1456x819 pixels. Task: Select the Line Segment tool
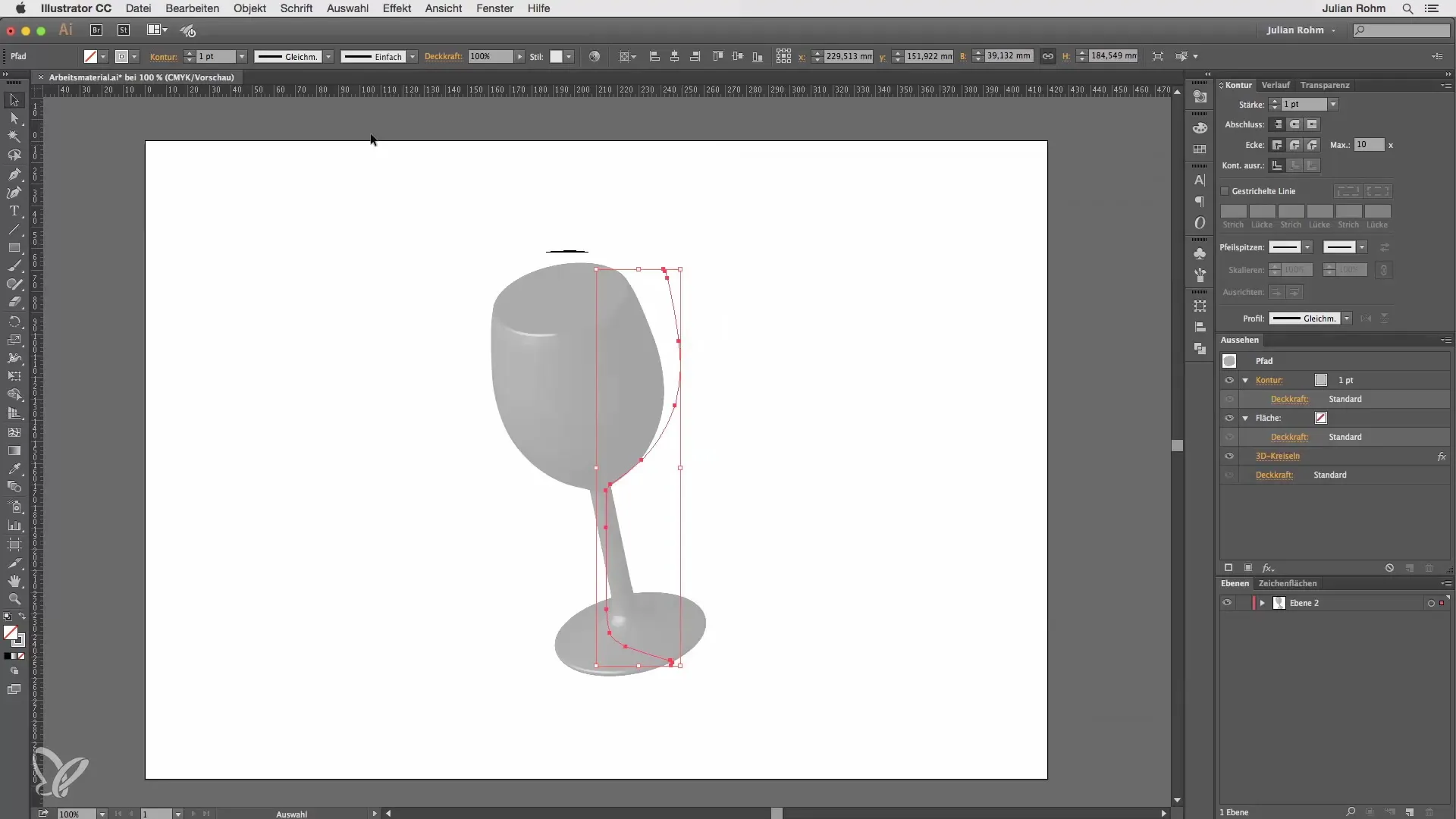tap(14, 229)
